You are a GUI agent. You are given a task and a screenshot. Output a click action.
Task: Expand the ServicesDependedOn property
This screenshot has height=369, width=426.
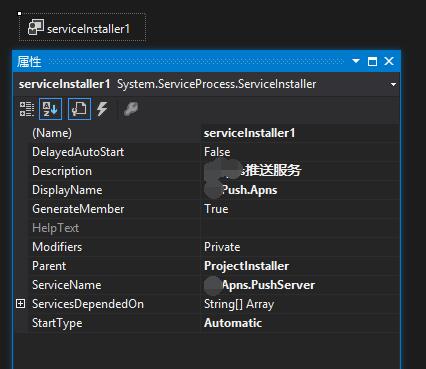(x=21, y=304)
